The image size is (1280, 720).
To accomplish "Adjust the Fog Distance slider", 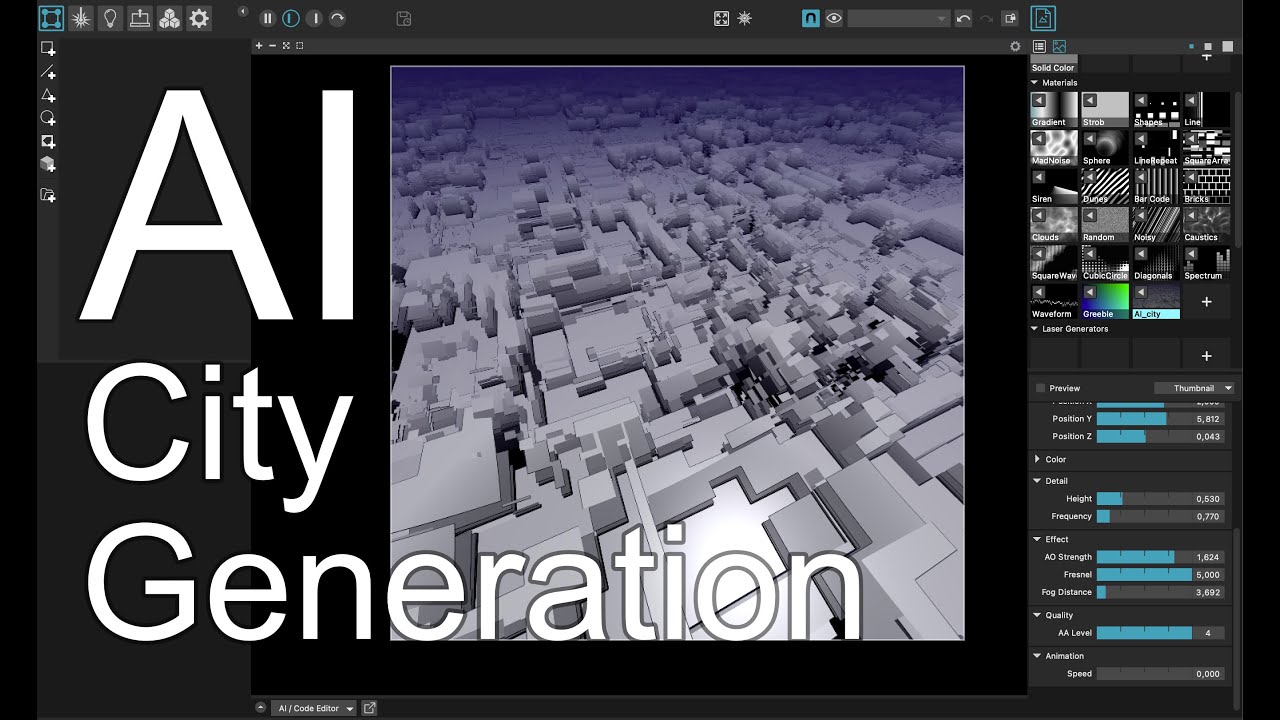I will (x=1160, y=592).
